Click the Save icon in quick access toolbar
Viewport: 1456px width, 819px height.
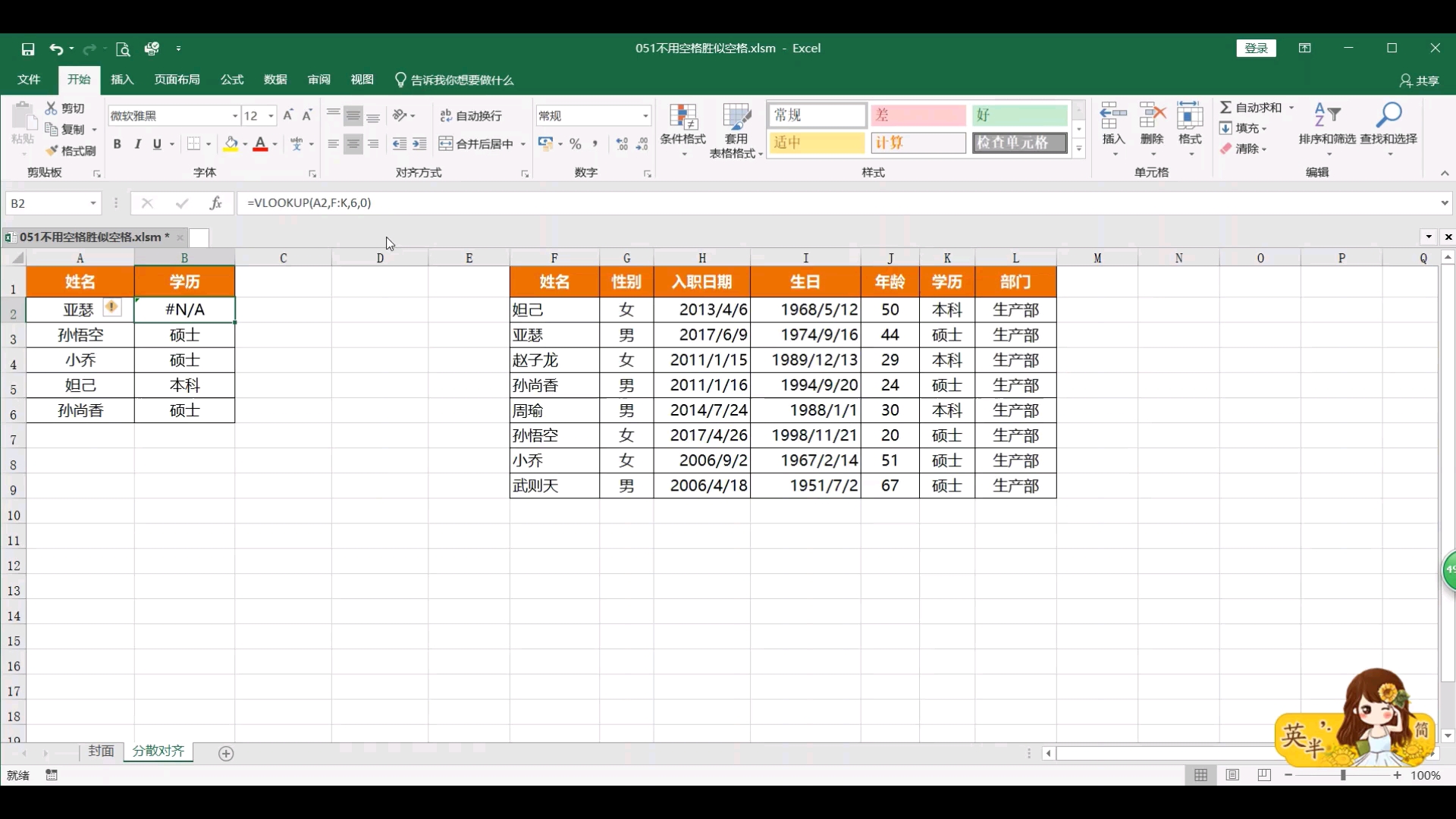tap(28, 49)
